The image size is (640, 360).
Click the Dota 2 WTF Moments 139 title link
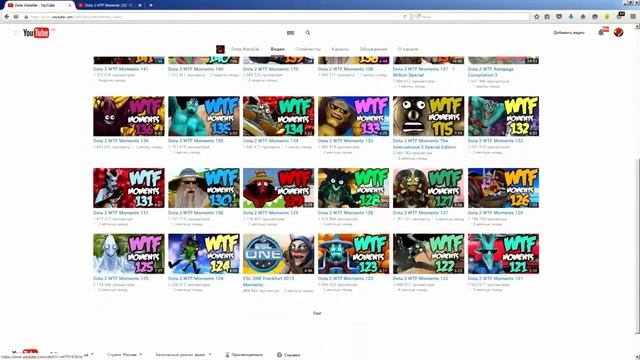click(x=271, y=69)
